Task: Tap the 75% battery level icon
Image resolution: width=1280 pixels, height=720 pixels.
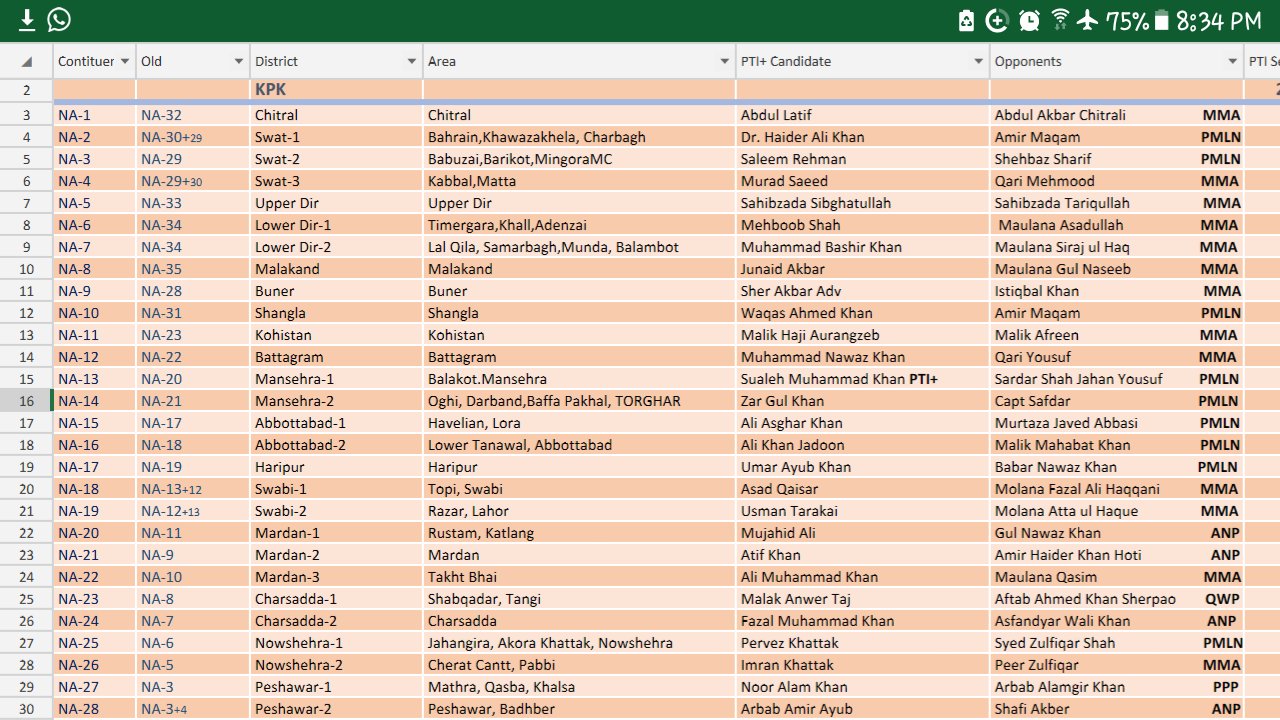Action: [1161, 21]
